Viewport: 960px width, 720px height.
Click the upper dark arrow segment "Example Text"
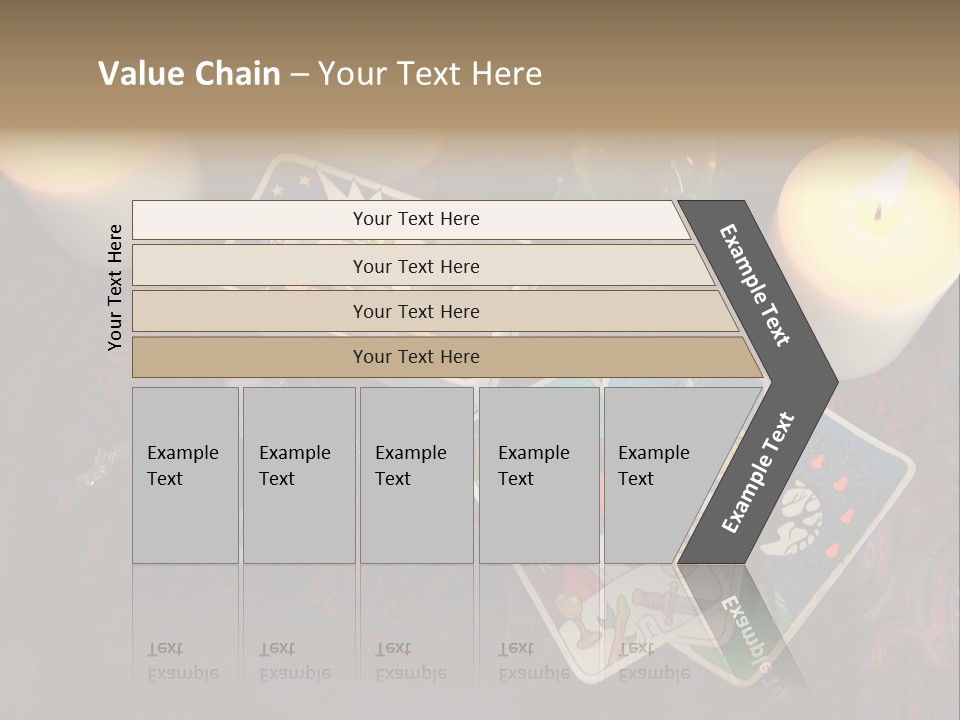[757, 285]
